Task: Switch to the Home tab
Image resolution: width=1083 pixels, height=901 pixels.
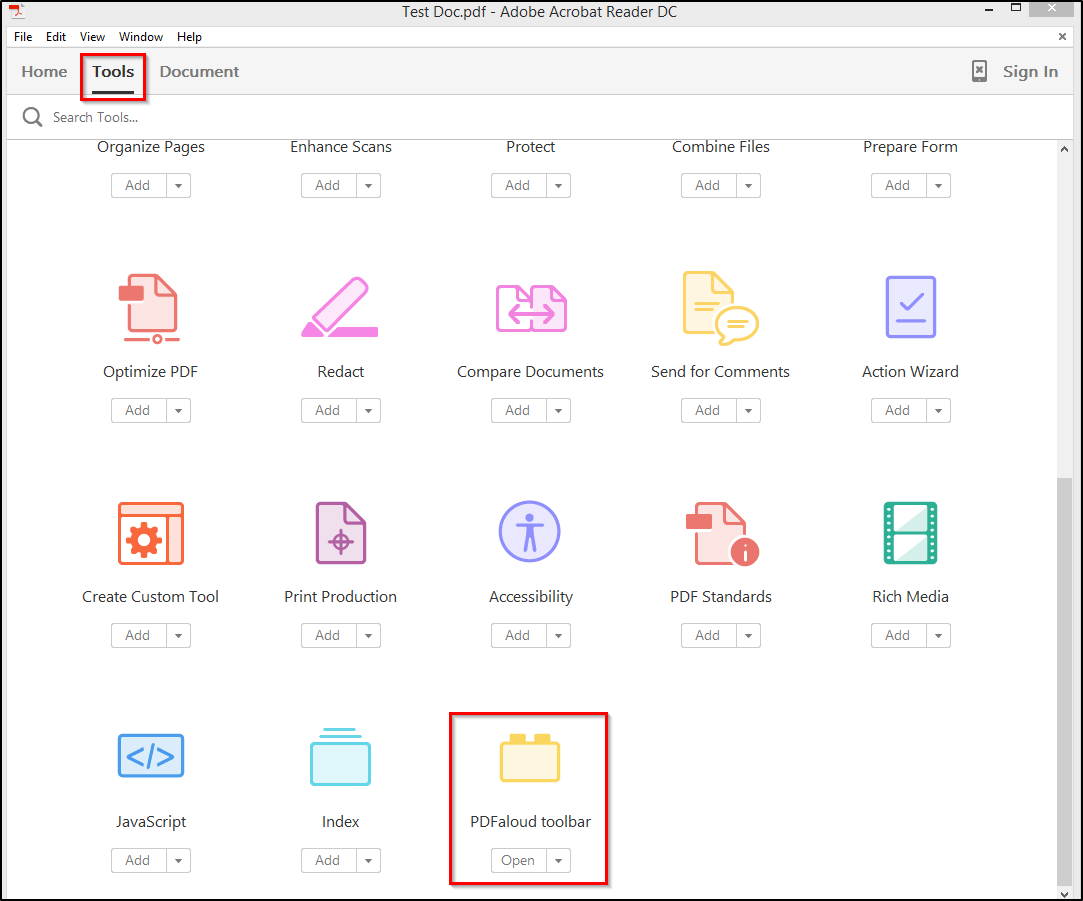Action: point(44,71)
